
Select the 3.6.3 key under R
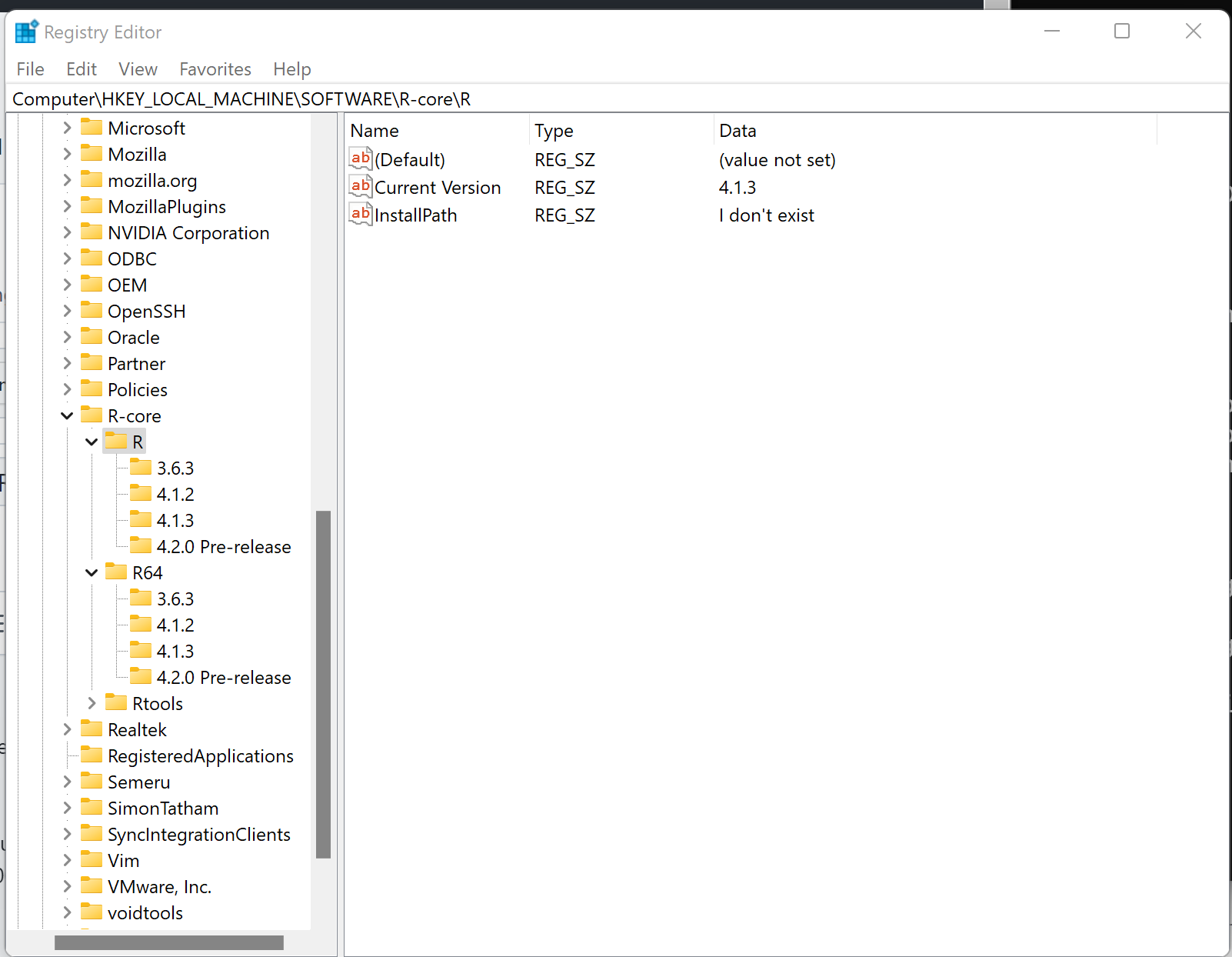175,467
